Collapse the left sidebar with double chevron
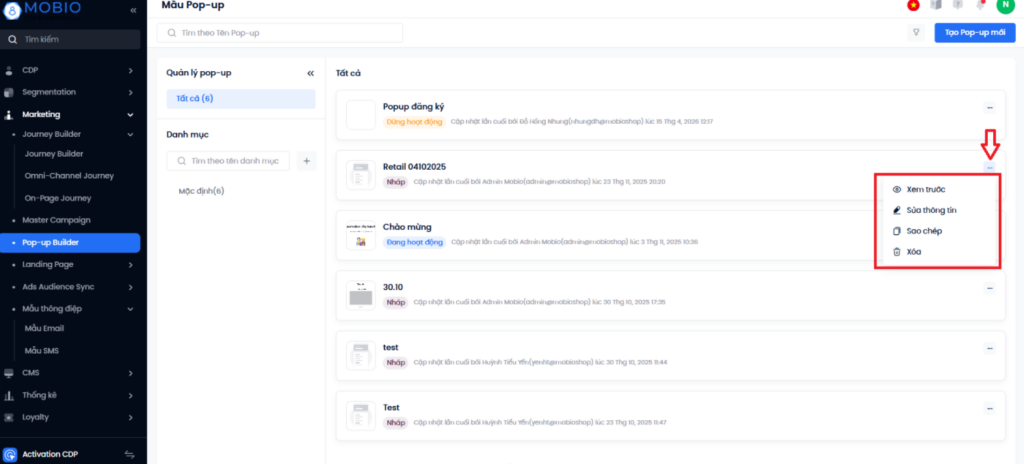This screenshot has height=464, width=1024. tap(133, 10)
